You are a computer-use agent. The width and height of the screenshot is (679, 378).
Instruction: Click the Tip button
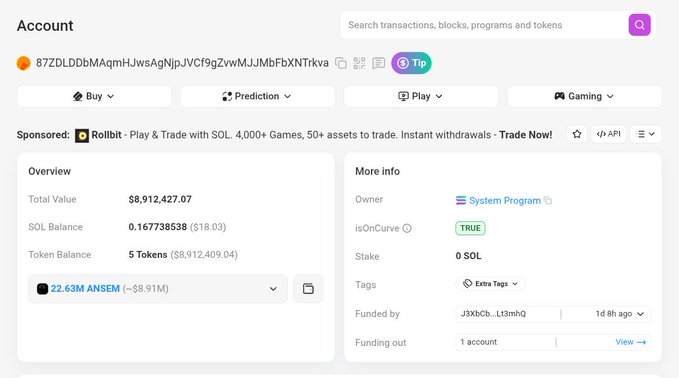tap(411, 63)
